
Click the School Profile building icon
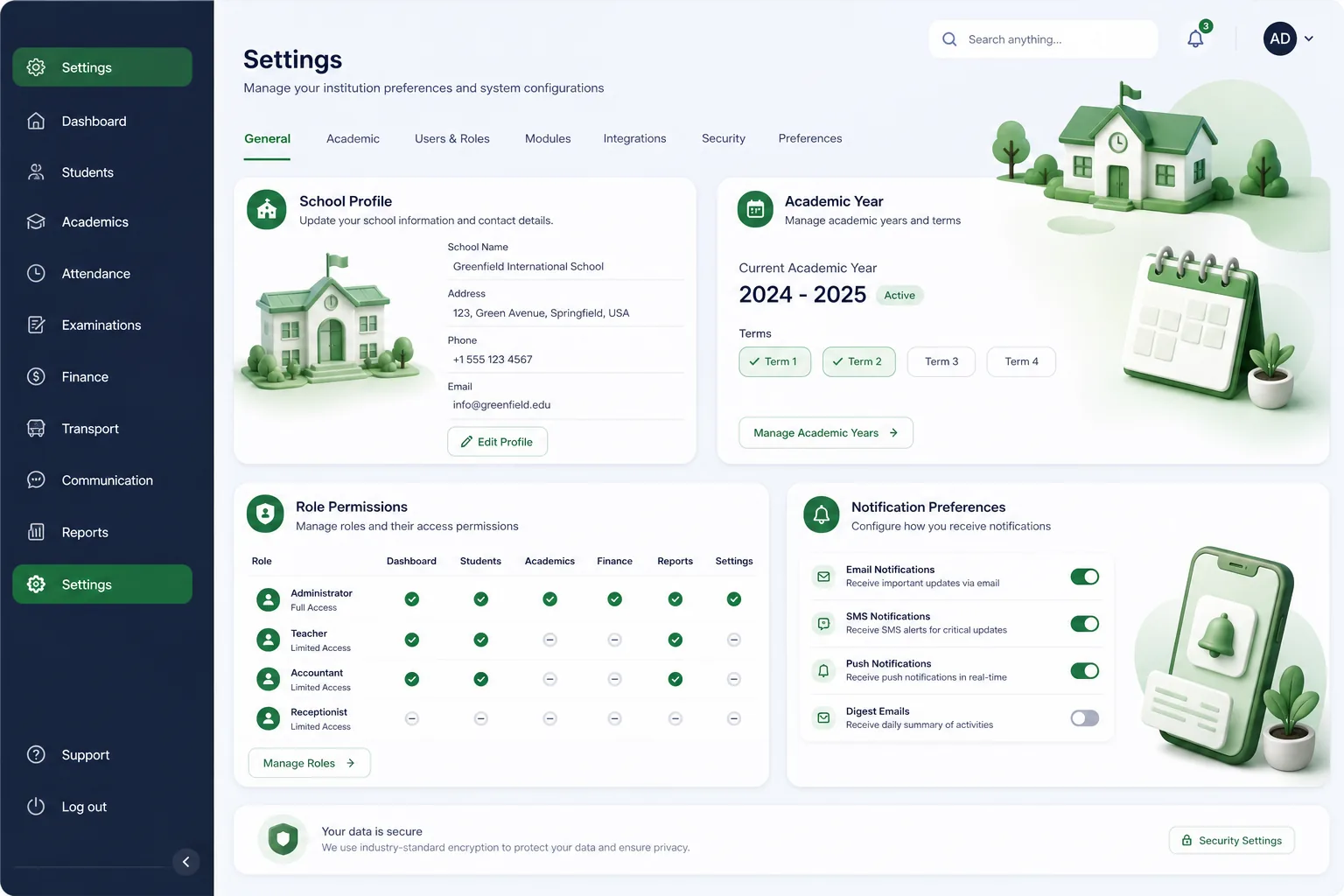point(267,210)
